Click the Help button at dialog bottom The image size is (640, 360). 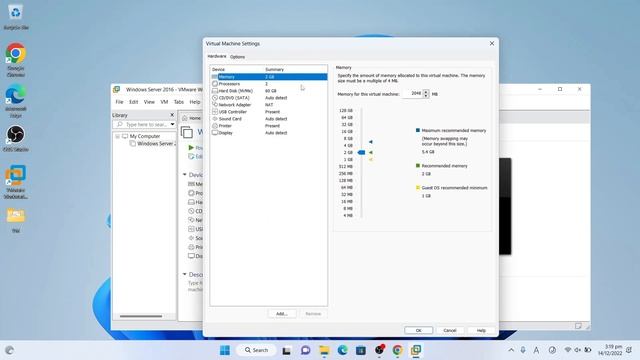coord(481,330)
